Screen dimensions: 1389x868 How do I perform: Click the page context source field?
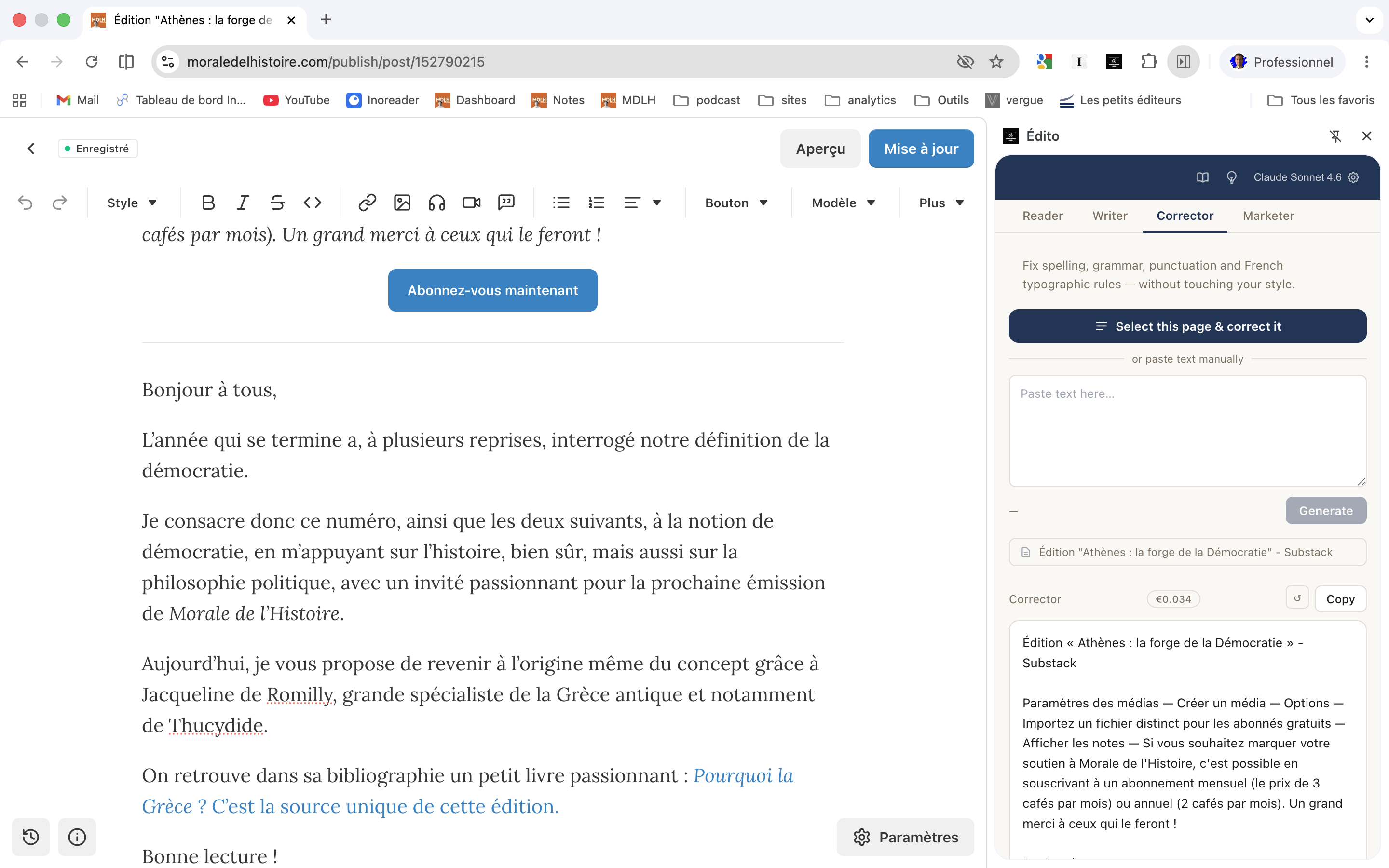click(x=1187, y=552)
